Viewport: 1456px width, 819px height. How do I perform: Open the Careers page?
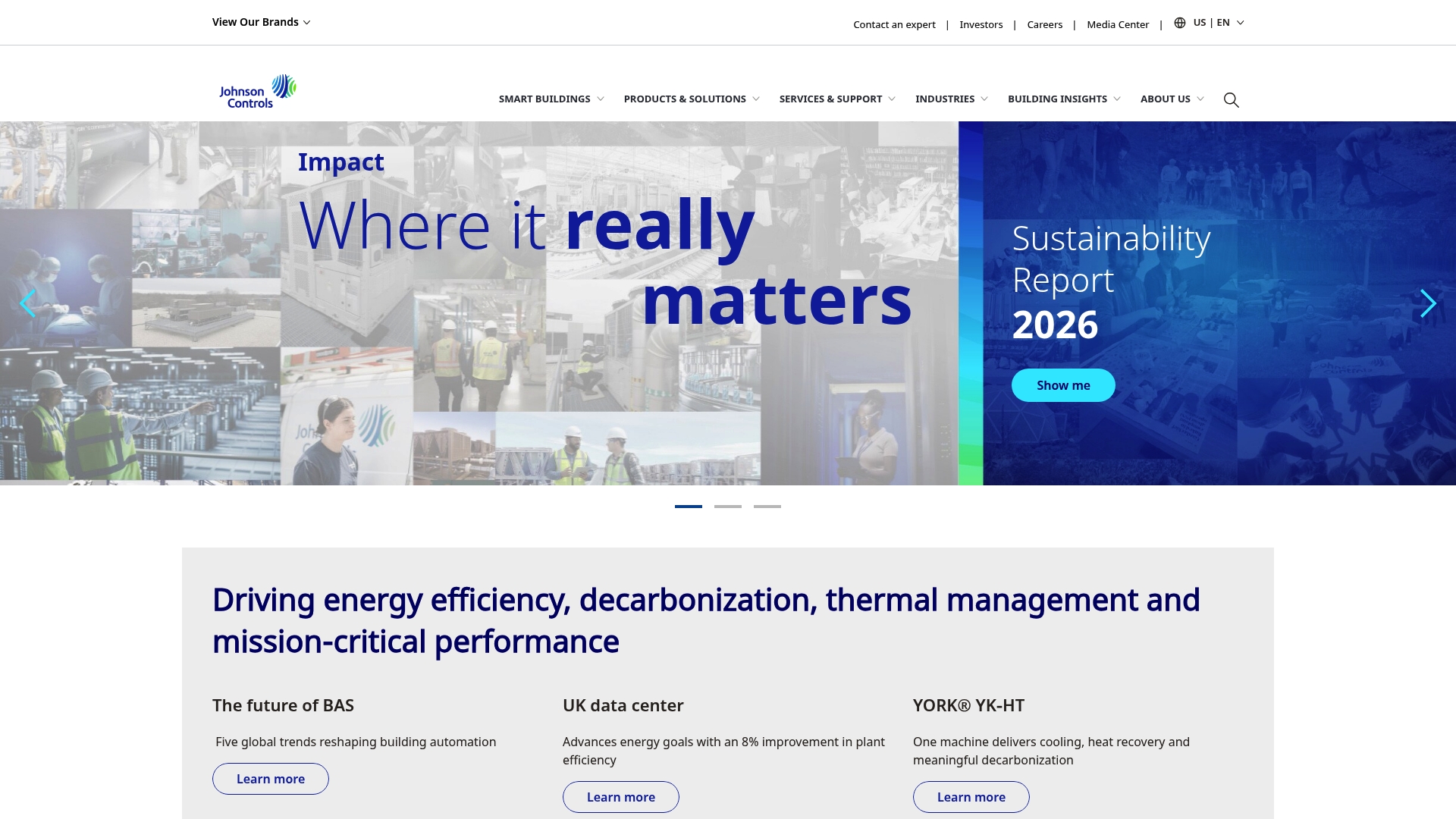1044,24
